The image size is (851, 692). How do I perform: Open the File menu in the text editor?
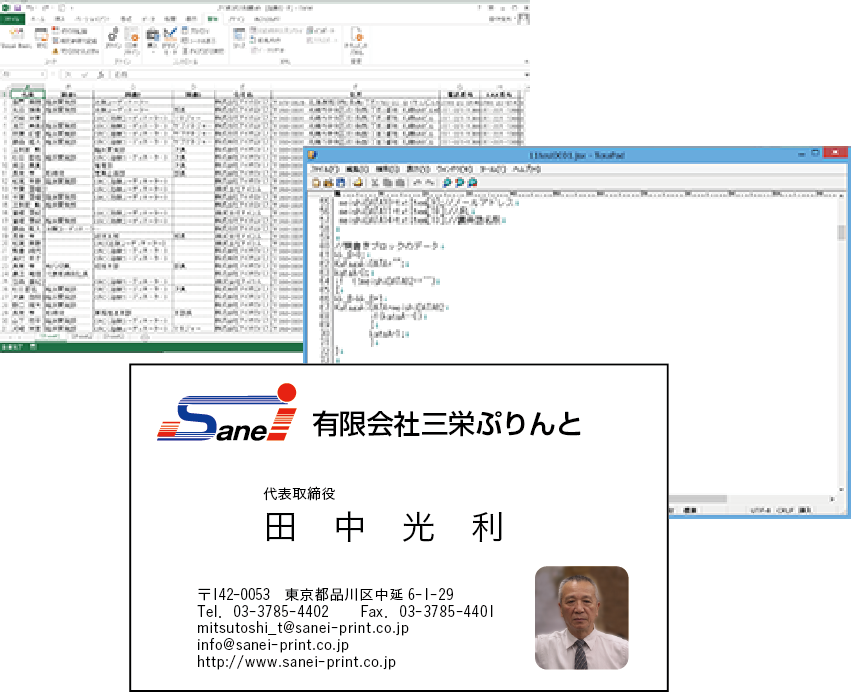(325, 169)
